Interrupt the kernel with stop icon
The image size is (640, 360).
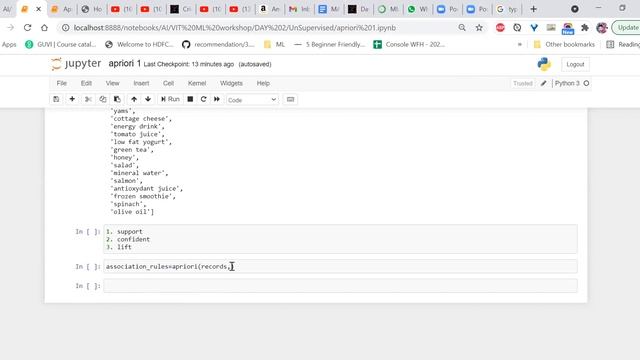click(190, 99)
